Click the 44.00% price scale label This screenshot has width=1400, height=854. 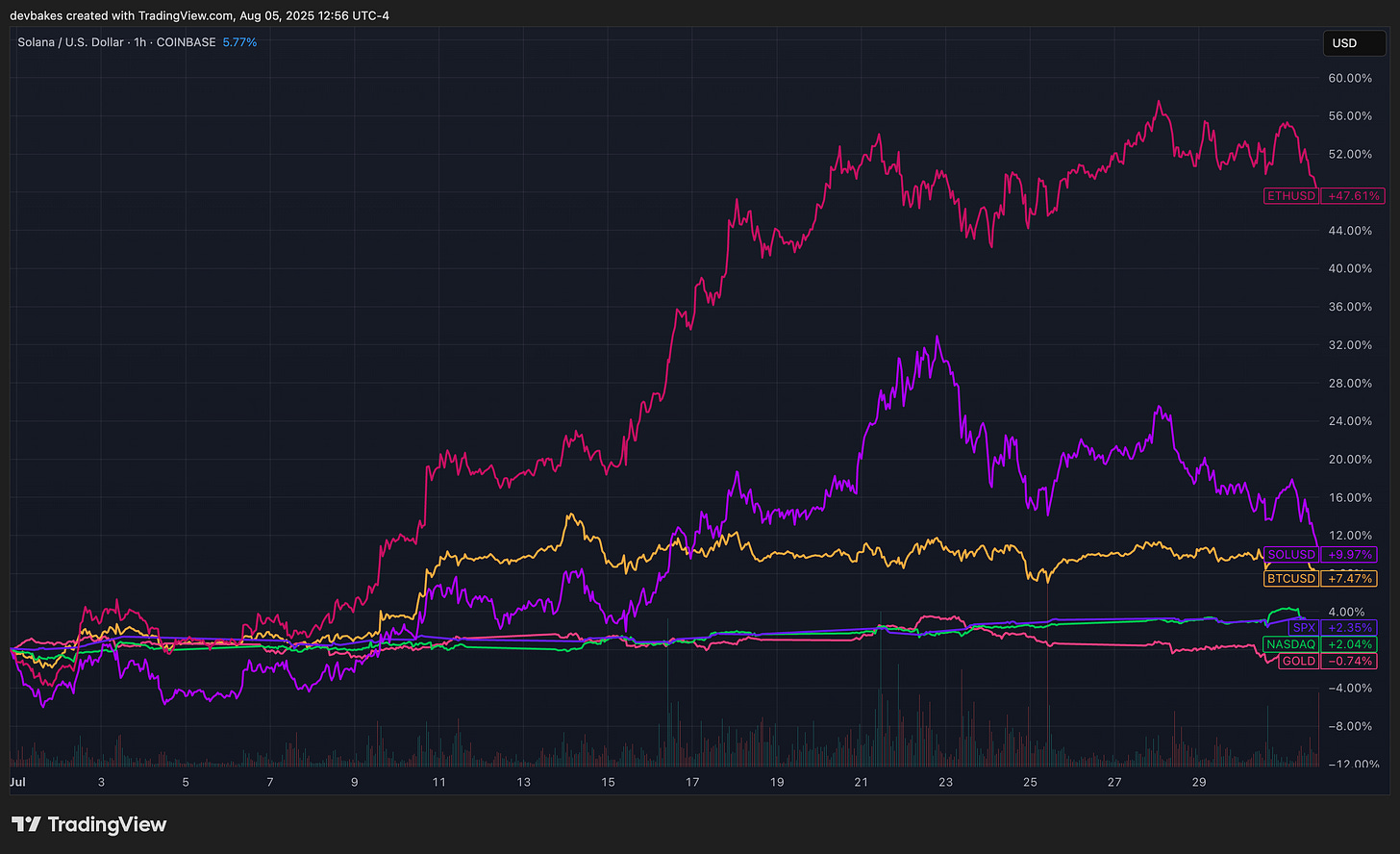click(x=1350, y=231)
